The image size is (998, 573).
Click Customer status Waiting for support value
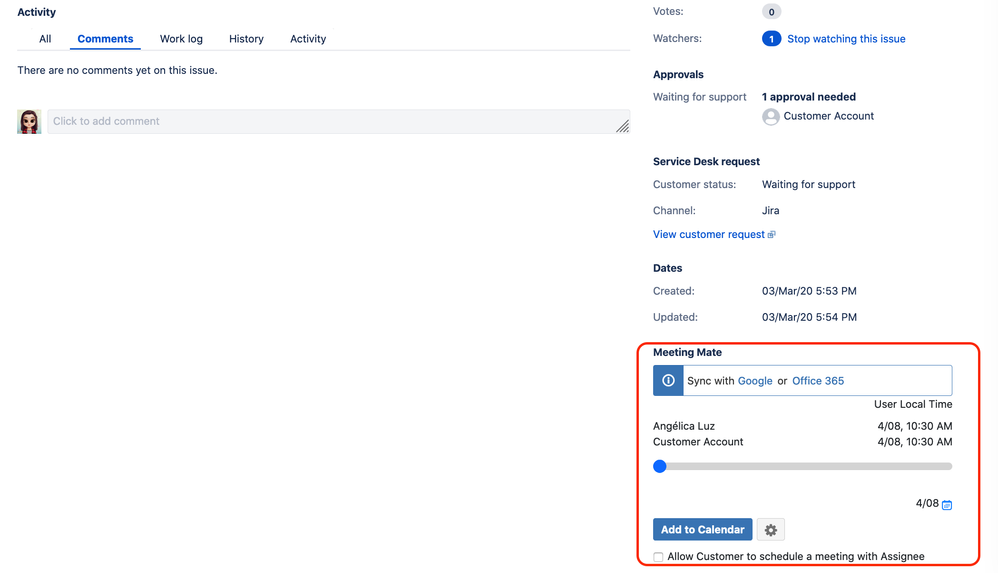(808, 184)
